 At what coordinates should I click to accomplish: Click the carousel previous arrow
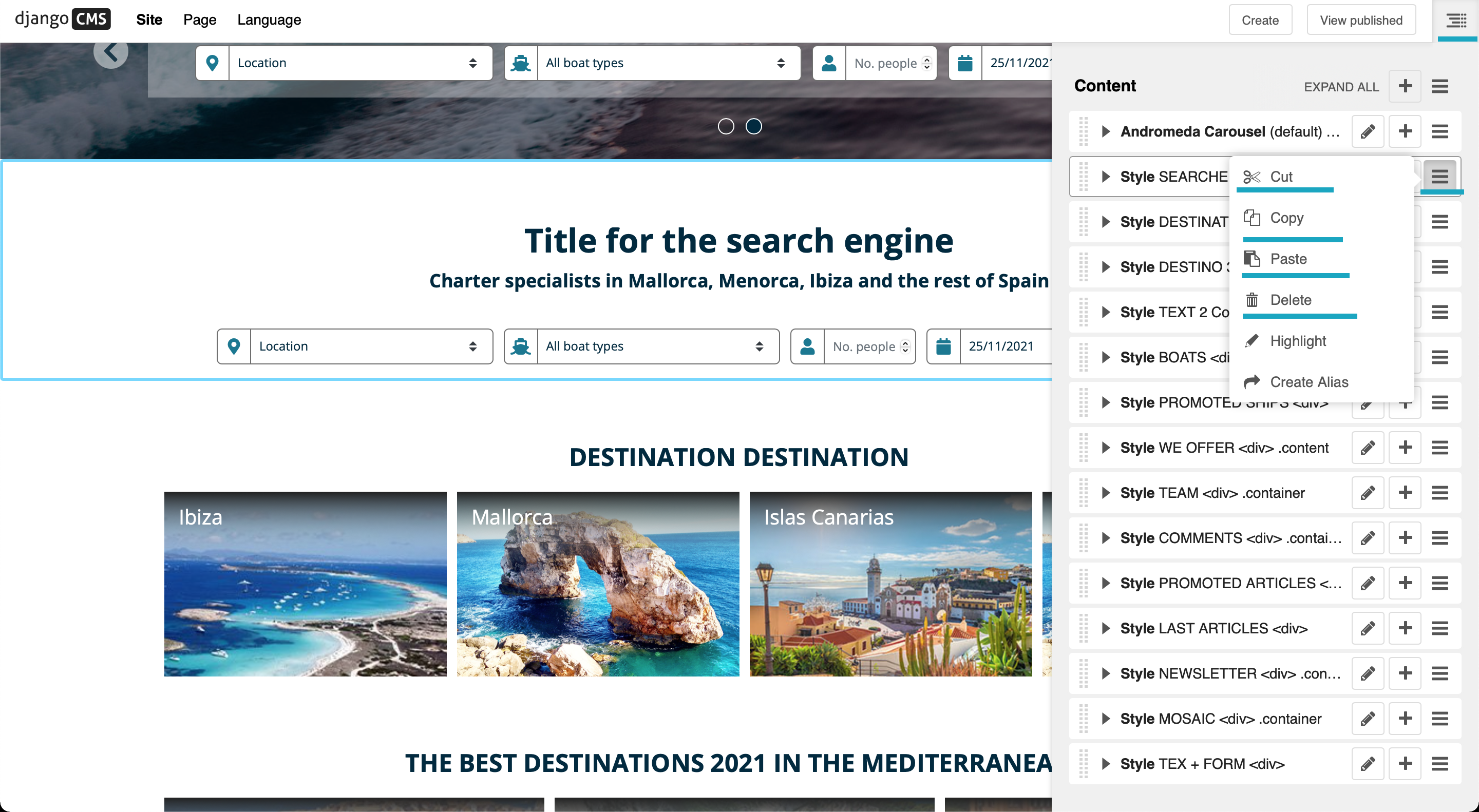tap(111, 52)
